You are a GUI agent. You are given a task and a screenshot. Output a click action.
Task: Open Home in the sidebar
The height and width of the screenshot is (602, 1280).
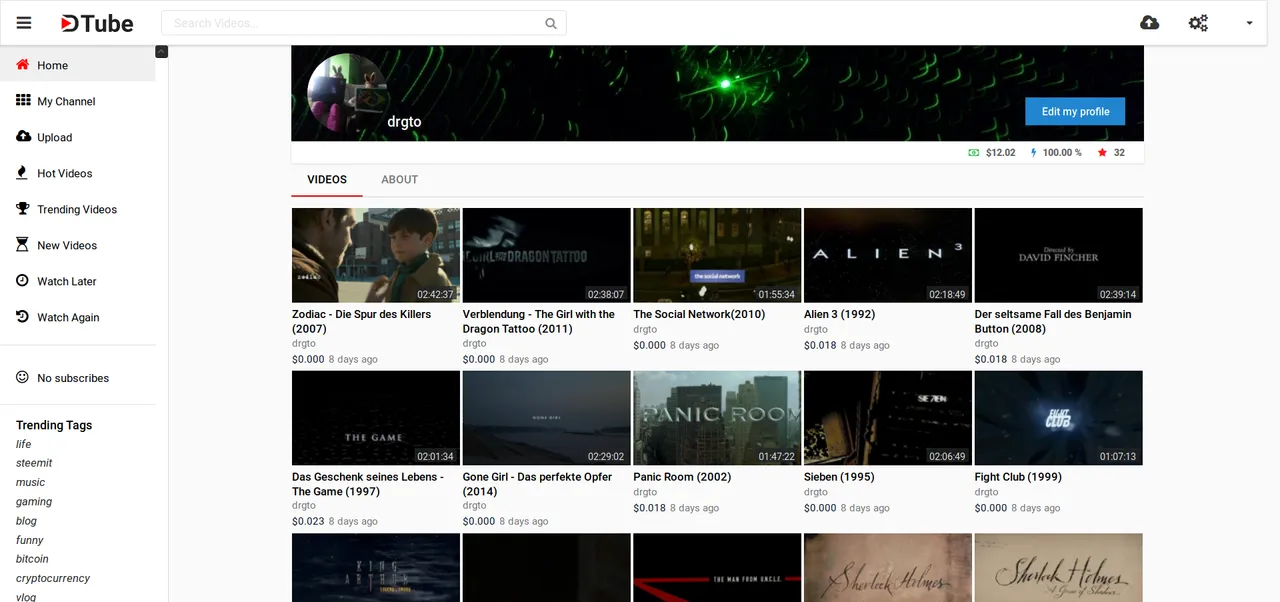(77, 65)
